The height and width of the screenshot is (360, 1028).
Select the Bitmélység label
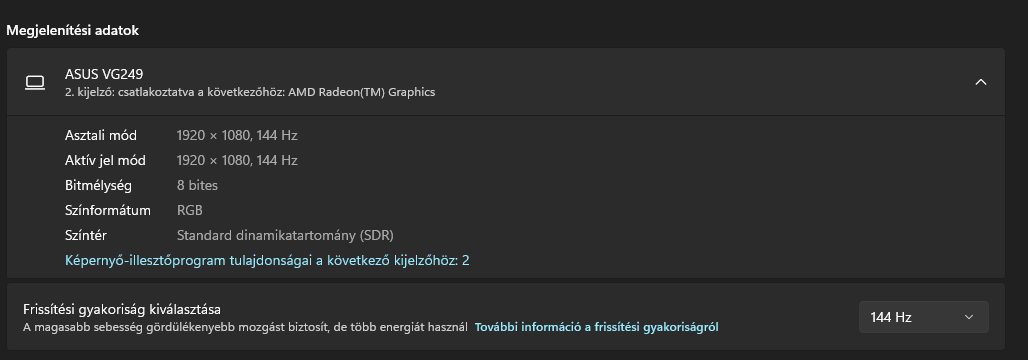(x=98, y=186)
